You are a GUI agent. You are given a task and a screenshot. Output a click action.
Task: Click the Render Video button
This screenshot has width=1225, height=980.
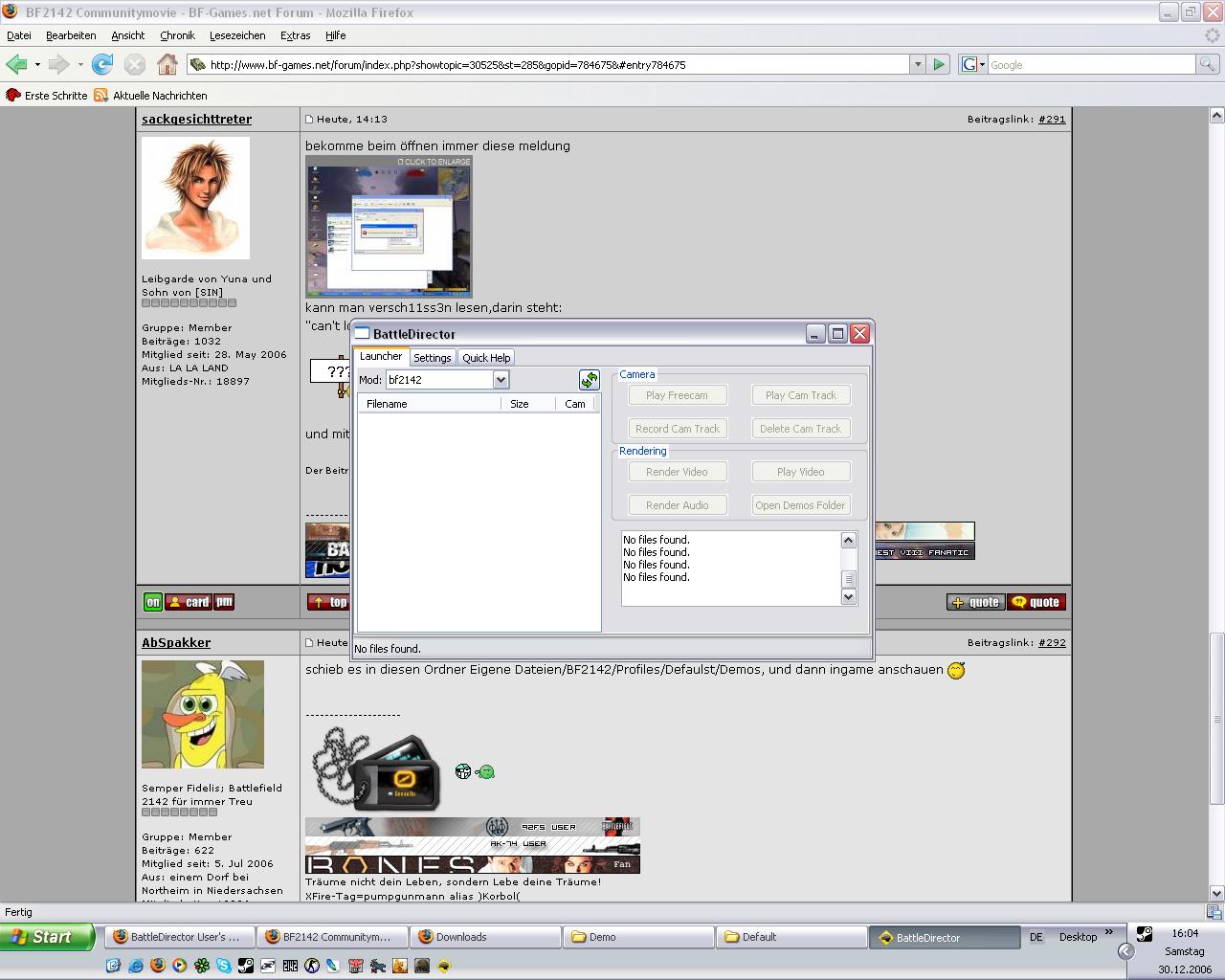(x=677, y=472)
